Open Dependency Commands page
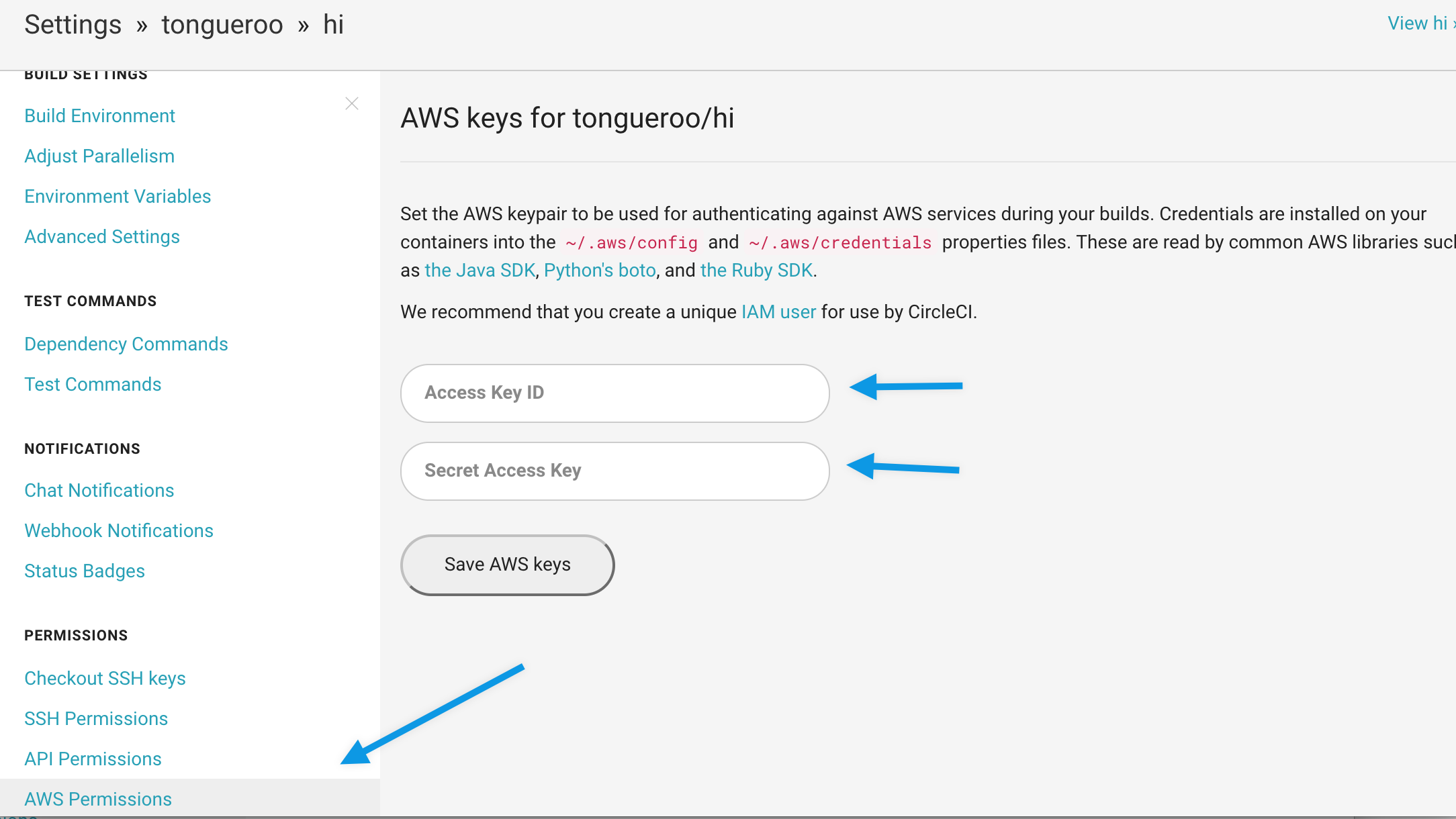Screen dimensions: 1456x819 coord(126,344)
